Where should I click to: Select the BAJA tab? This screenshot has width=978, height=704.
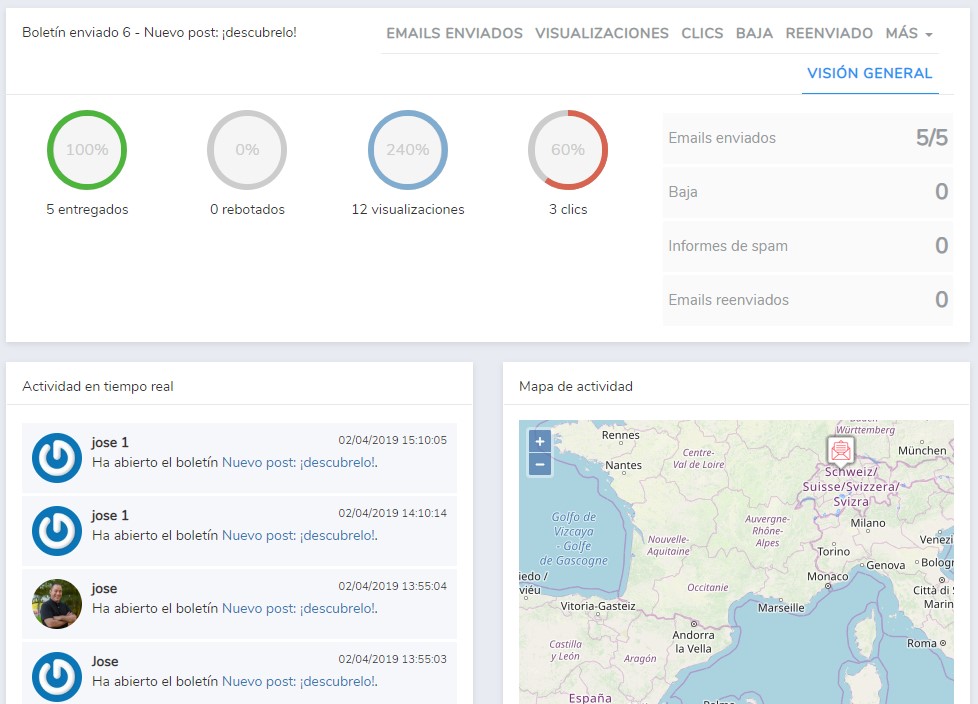754,33
